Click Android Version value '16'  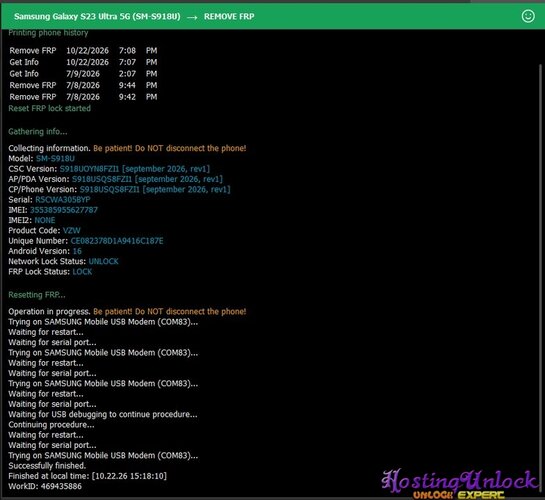[77, 251]
